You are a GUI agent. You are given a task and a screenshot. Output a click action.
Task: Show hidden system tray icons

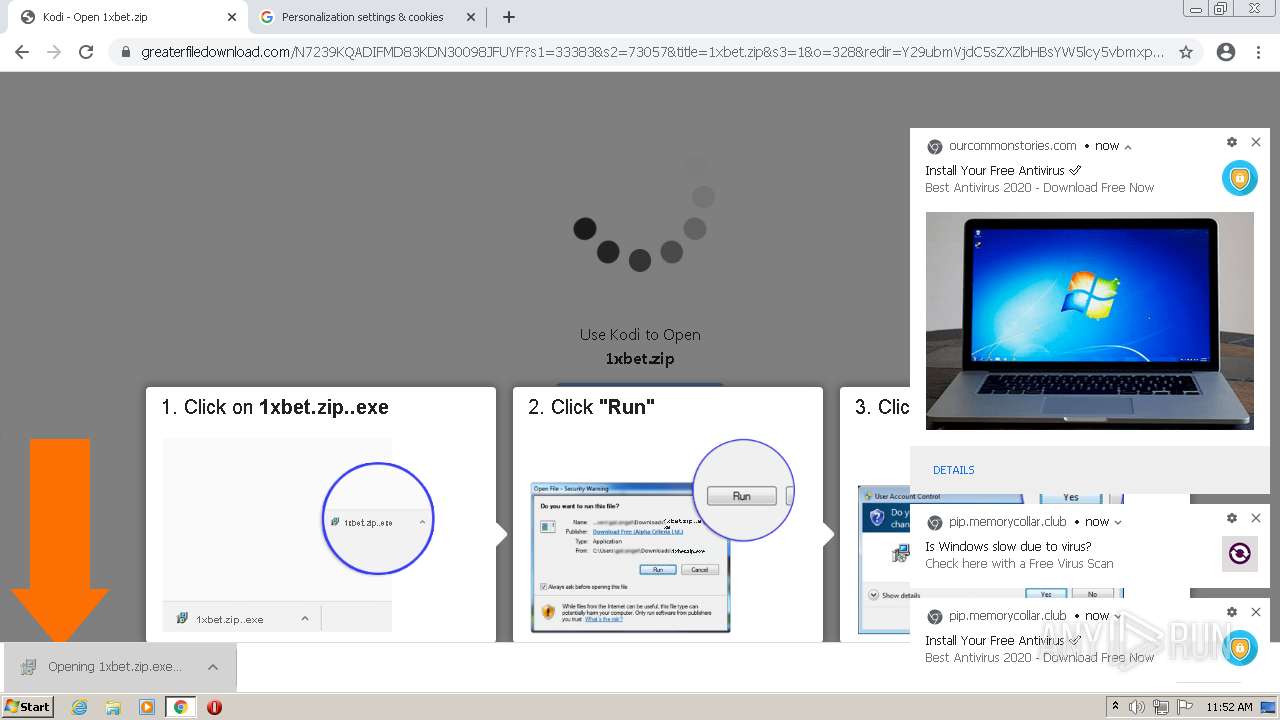[1116, 707]
